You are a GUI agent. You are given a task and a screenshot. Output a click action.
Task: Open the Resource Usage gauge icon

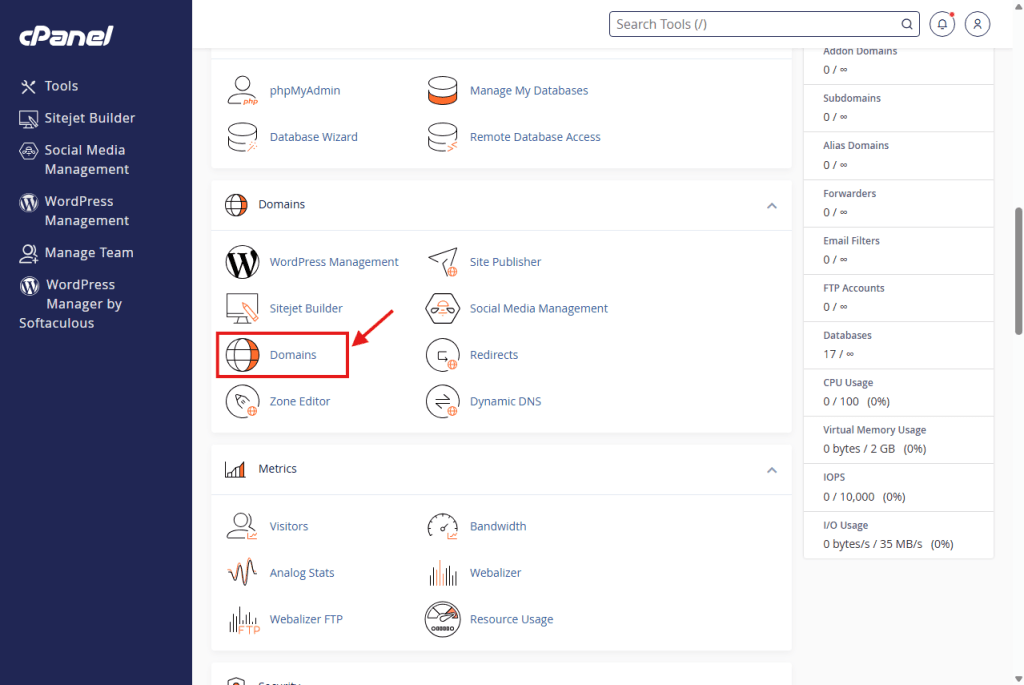pyautogui.click(x=442, y=619)
